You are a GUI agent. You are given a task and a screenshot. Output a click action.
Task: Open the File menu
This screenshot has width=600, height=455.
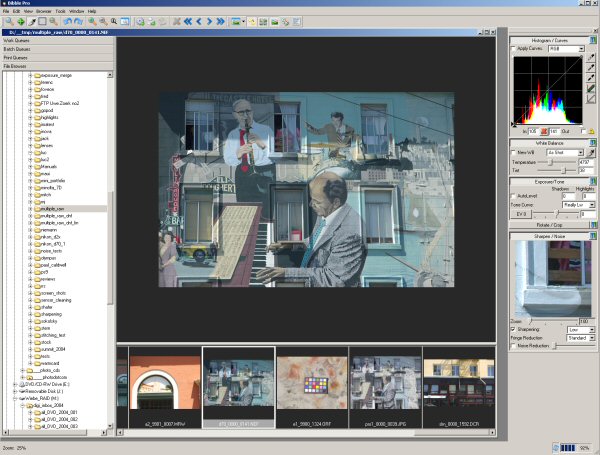coord(6,11)
